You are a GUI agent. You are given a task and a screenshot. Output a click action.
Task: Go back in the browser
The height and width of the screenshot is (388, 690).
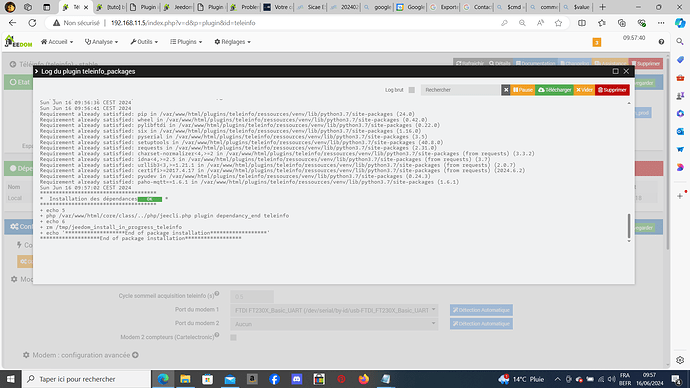[12, 23]
